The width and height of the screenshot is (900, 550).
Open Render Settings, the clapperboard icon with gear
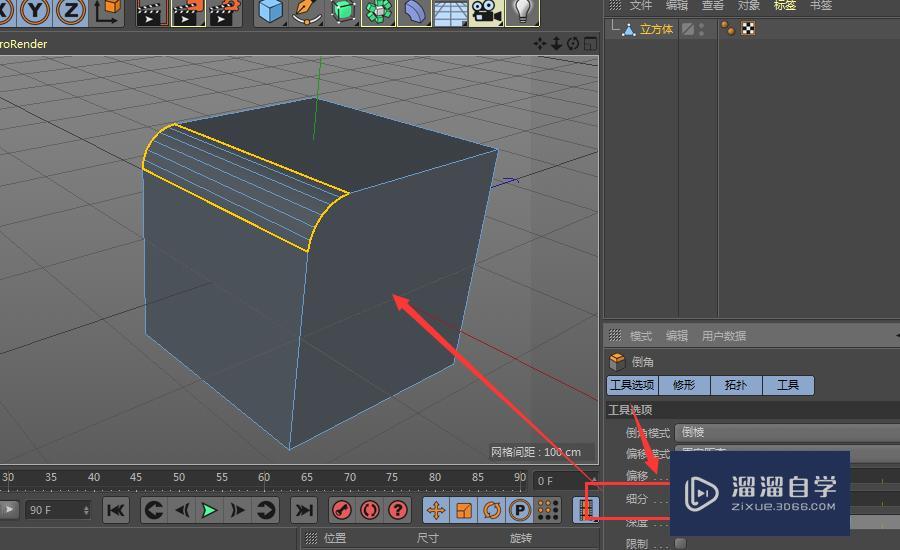pyautogui.click(x=224, y=13)
